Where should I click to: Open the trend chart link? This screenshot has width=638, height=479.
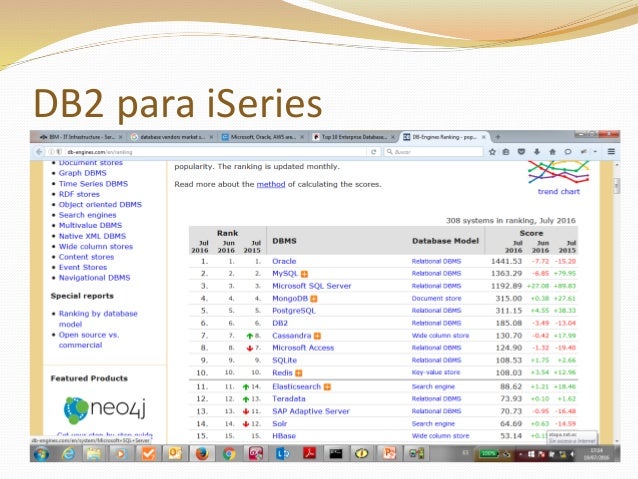(x=559, y=191)
